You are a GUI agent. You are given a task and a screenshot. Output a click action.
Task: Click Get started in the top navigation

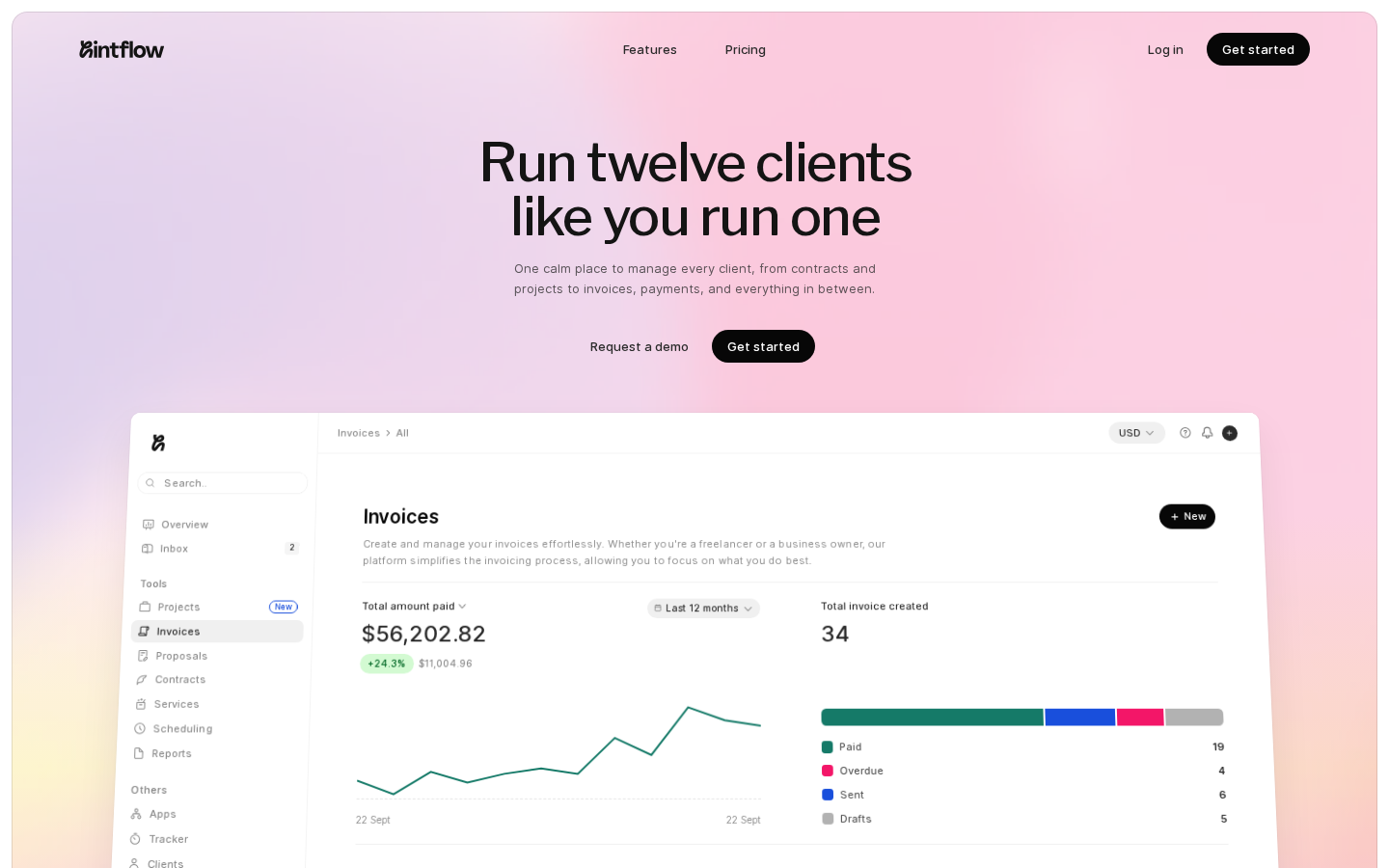tap(1258, 49)
